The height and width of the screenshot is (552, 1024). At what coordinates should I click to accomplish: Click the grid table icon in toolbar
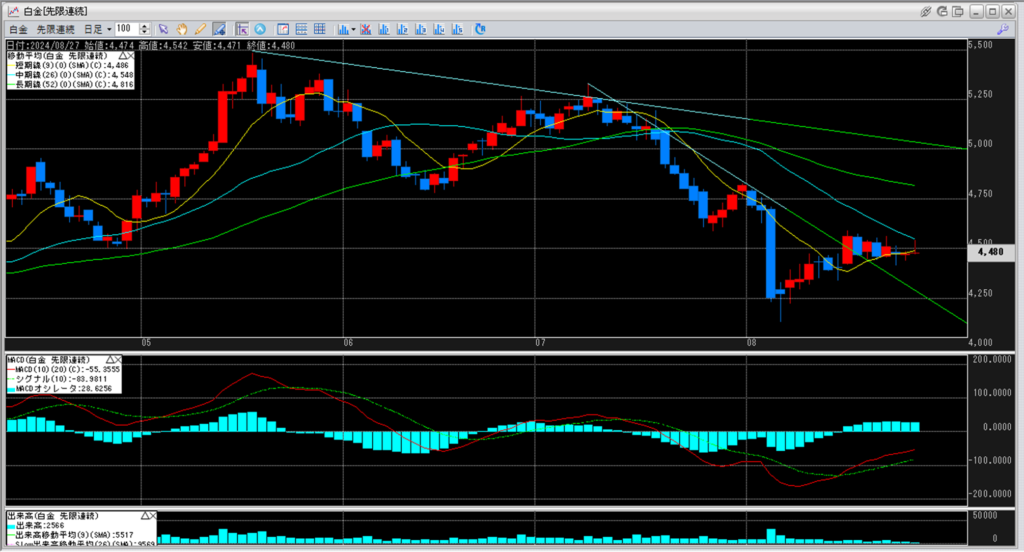pyautogui.click(x=319, y=29)
